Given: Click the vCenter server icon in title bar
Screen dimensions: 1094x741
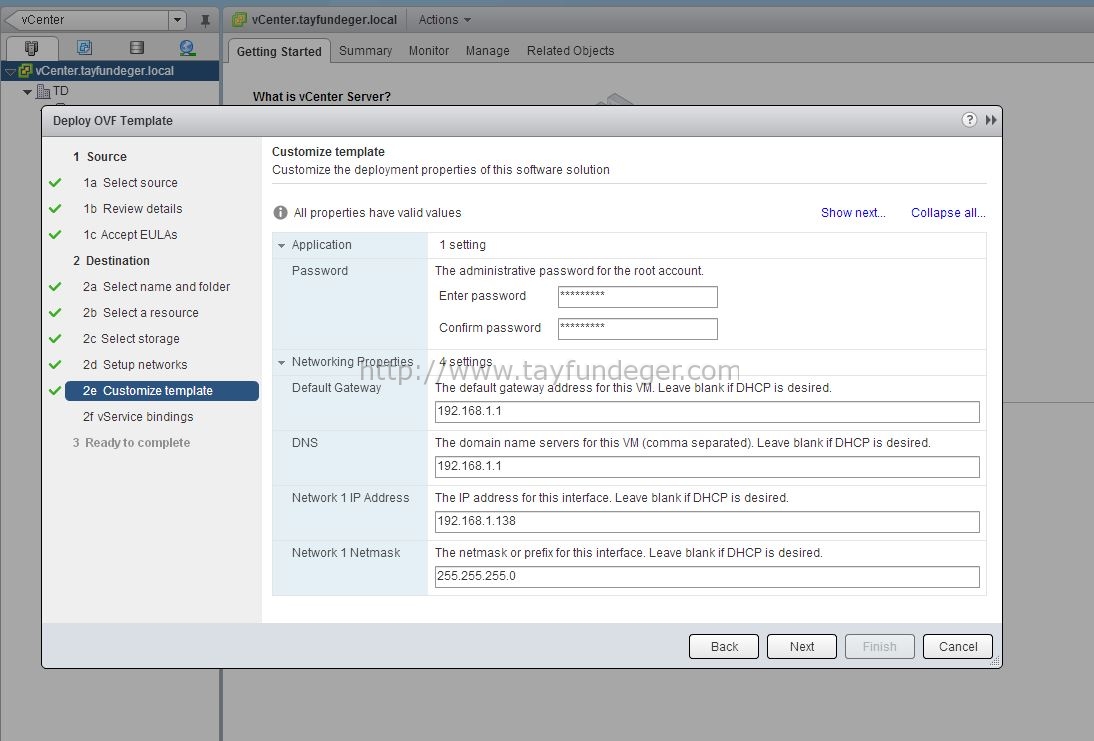Looking at the screenshot, I should [239, 20].
